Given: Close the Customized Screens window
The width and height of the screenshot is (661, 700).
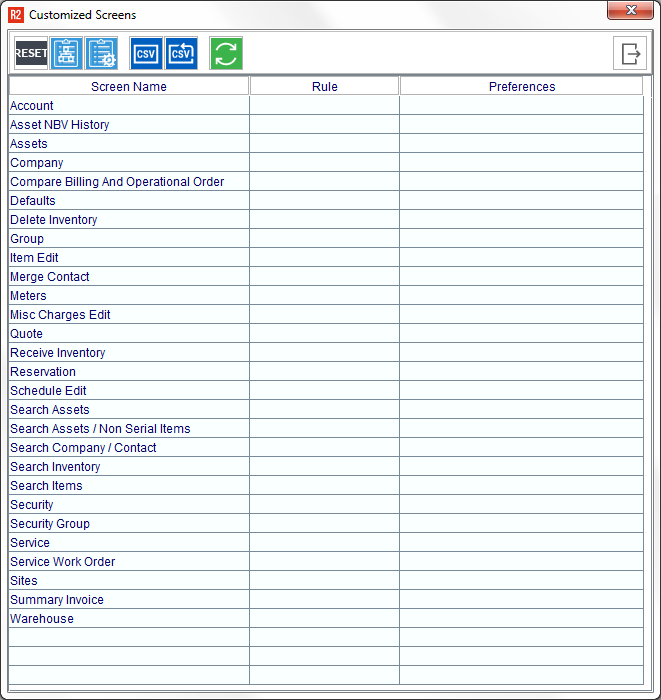Looking at the screenshot, I should [x=630, y=11].
